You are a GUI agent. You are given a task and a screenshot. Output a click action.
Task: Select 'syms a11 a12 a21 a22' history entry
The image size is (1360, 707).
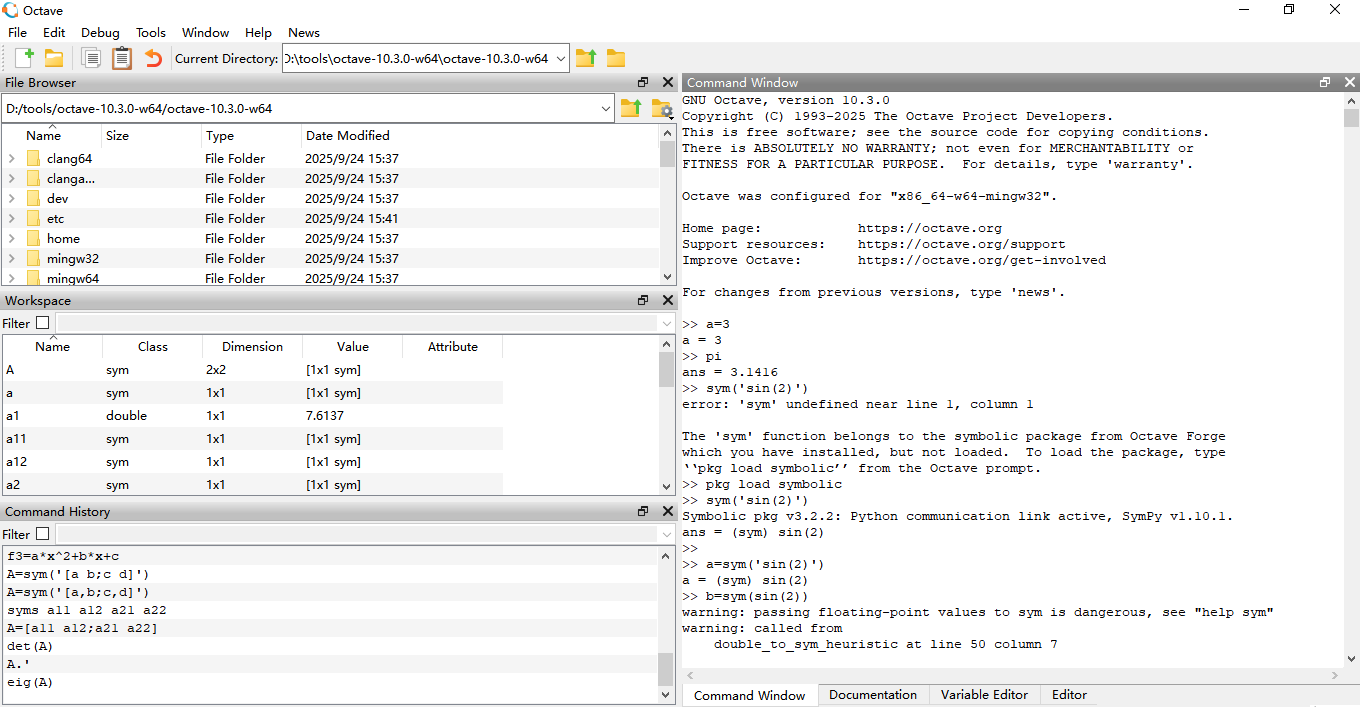330,610
